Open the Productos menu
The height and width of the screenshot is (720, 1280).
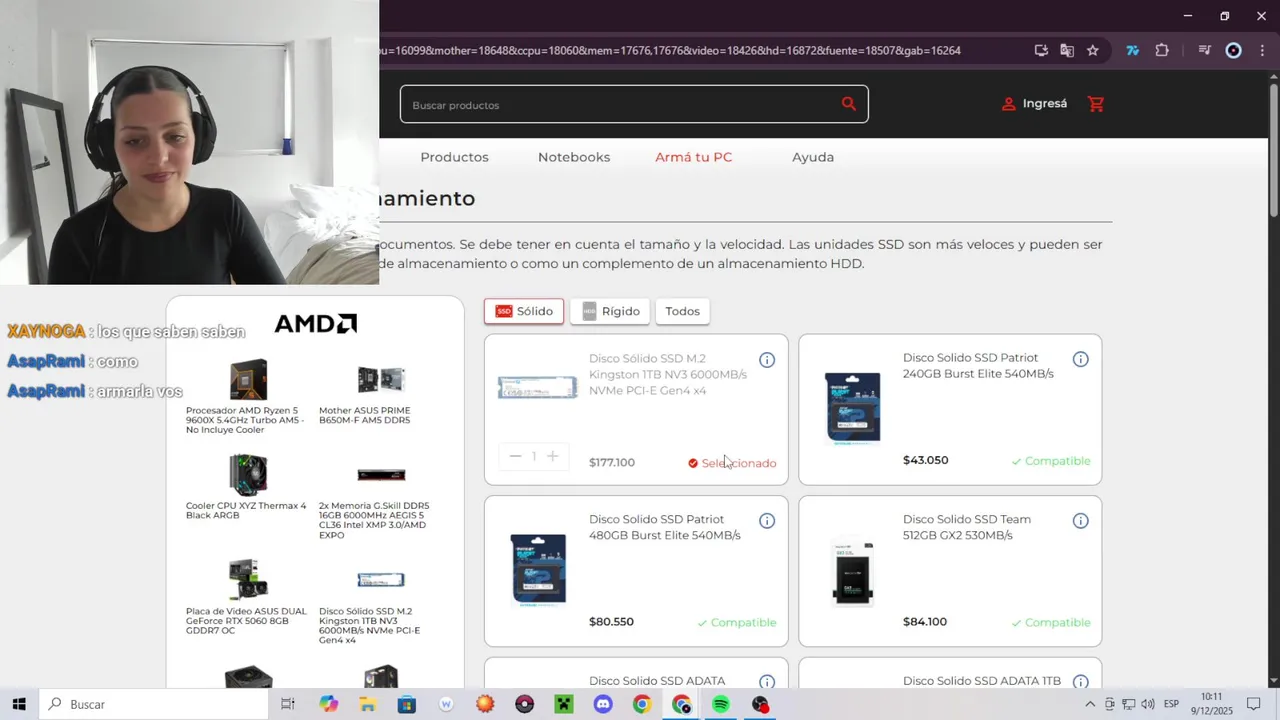[454, 157]
